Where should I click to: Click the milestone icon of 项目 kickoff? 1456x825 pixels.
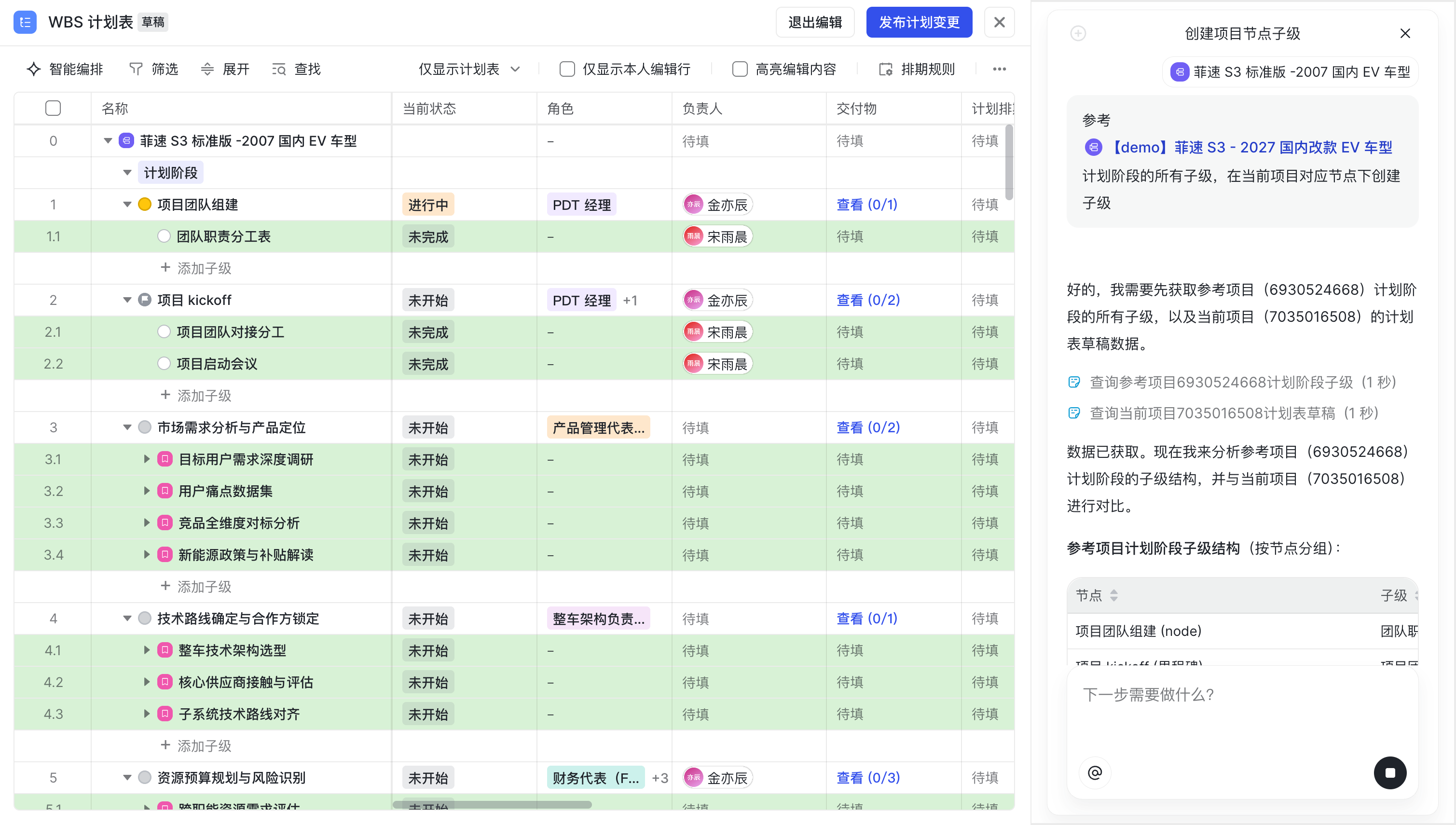144,300
